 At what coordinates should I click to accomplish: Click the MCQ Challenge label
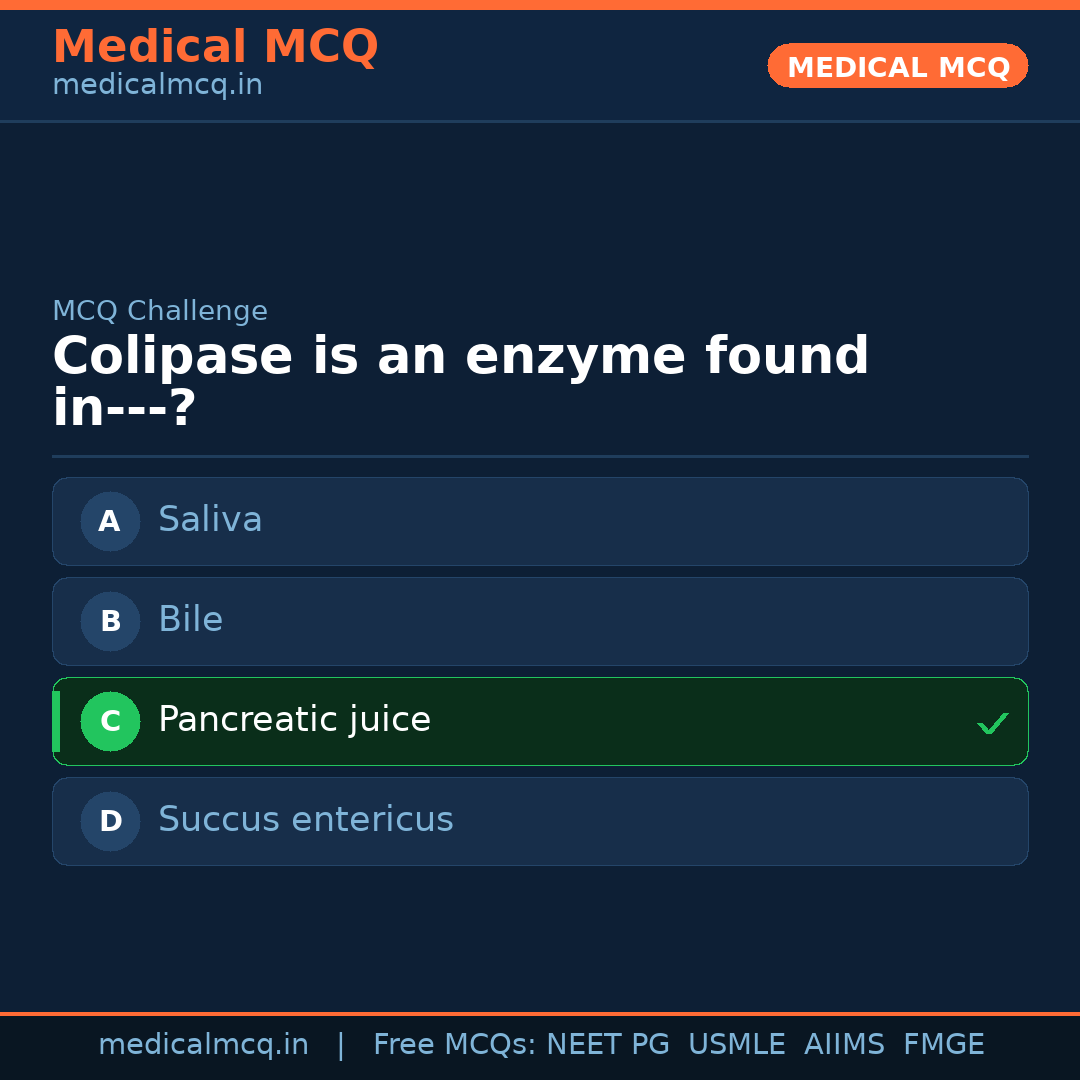(x=160, y=312)
